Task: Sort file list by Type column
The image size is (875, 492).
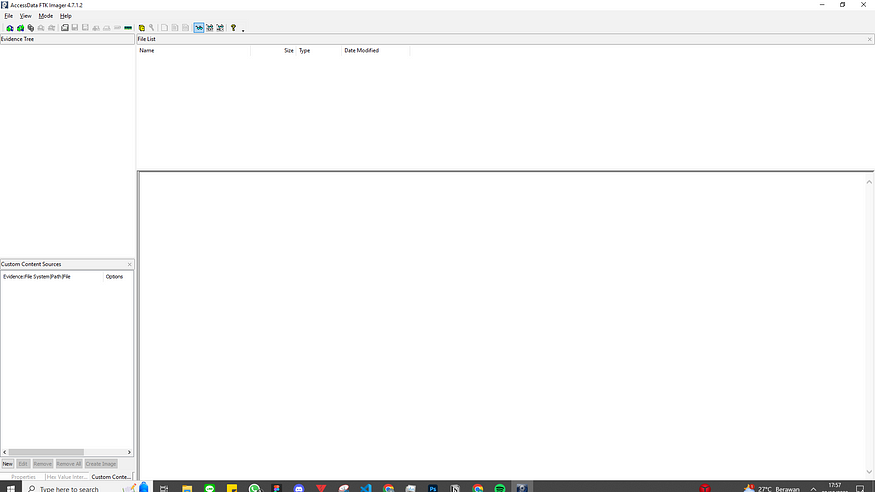Action: pyautogui.click(x=319, y=50)
